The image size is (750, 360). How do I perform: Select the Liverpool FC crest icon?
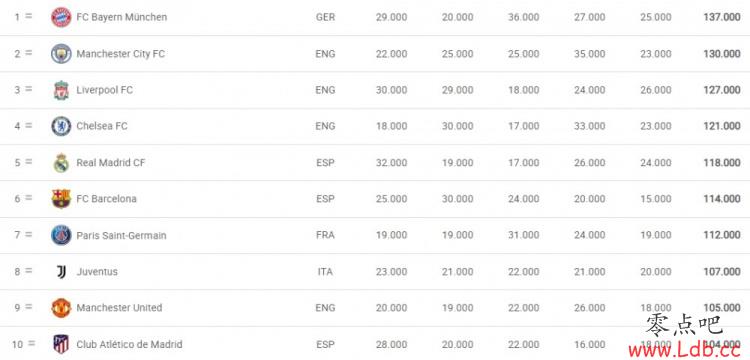point(61,90)
